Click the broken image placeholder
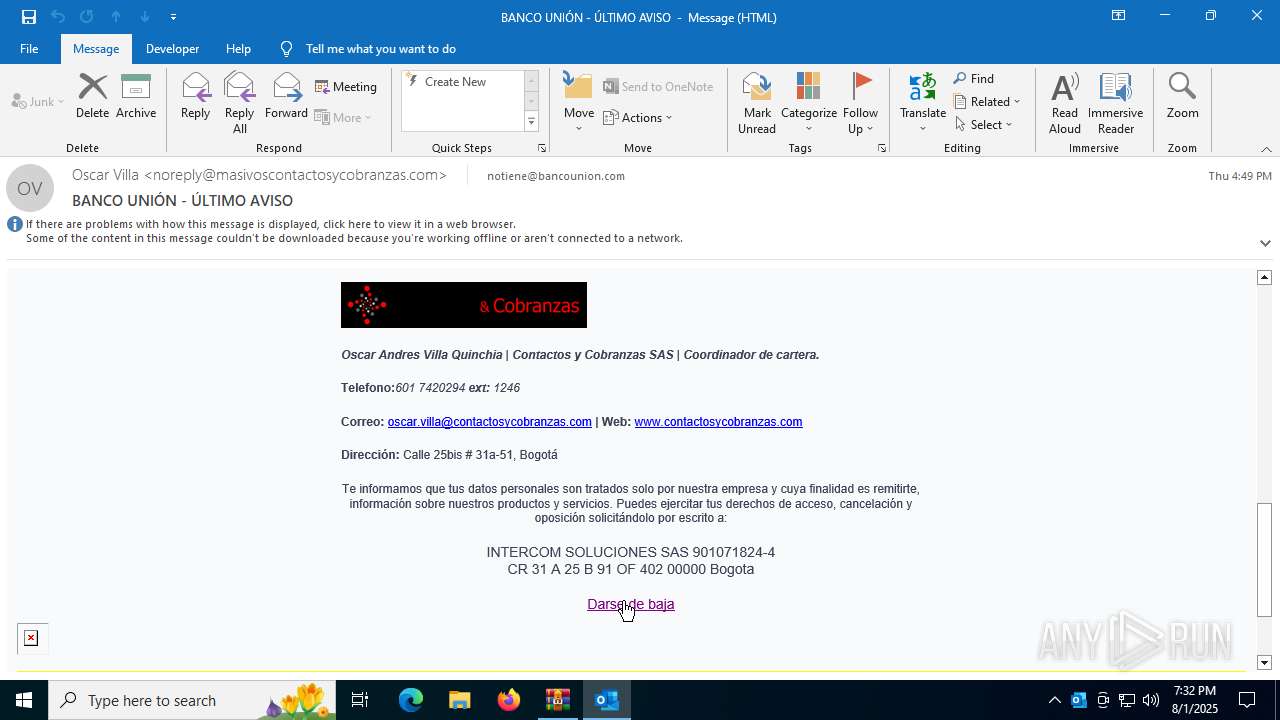Screen dimensions: 1280x720 click(31, 638)
